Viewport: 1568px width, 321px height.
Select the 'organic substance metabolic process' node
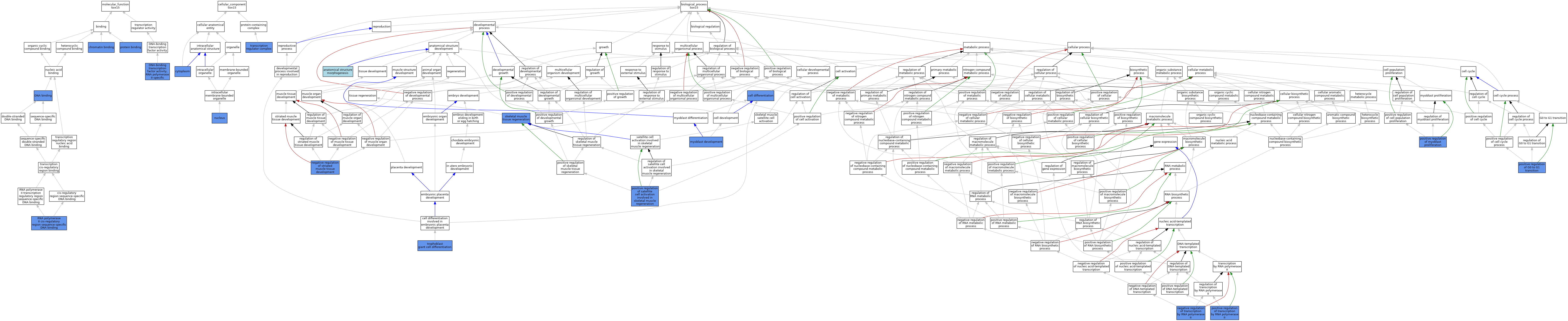click(1169, 71)
